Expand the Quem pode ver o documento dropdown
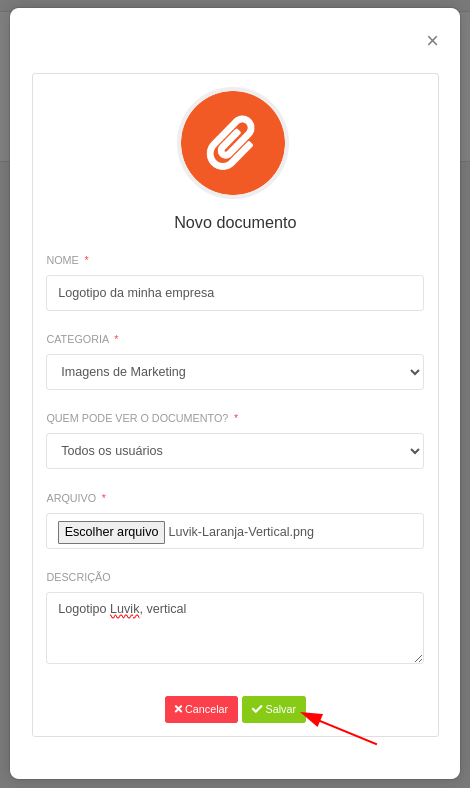Image resolution: width=470 pixels, height=788 pixels. 235,451
